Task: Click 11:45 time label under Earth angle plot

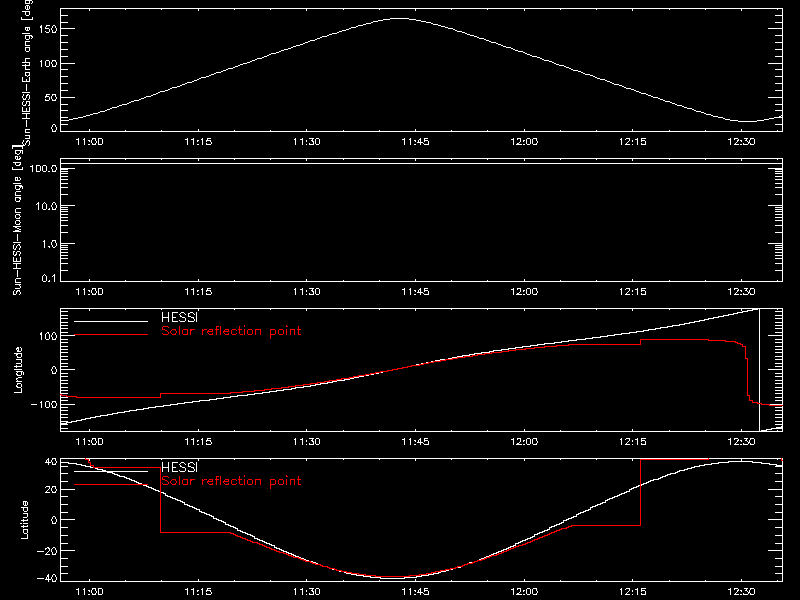Action: click(415, 142)
